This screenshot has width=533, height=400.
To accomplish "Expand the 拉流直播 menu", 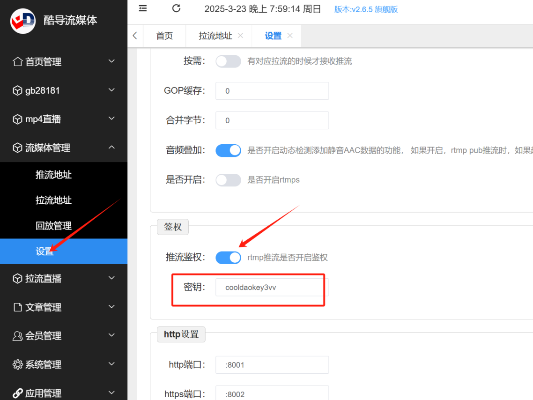I will pyautogui.click(x=111, y=278).
